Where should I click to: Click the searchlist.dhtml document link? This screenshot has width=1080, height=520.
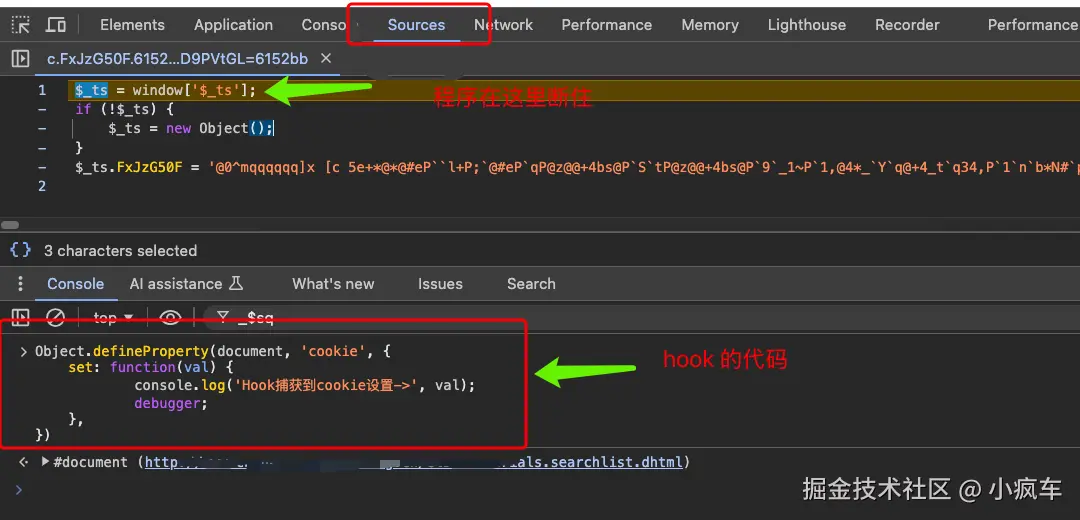416,461
